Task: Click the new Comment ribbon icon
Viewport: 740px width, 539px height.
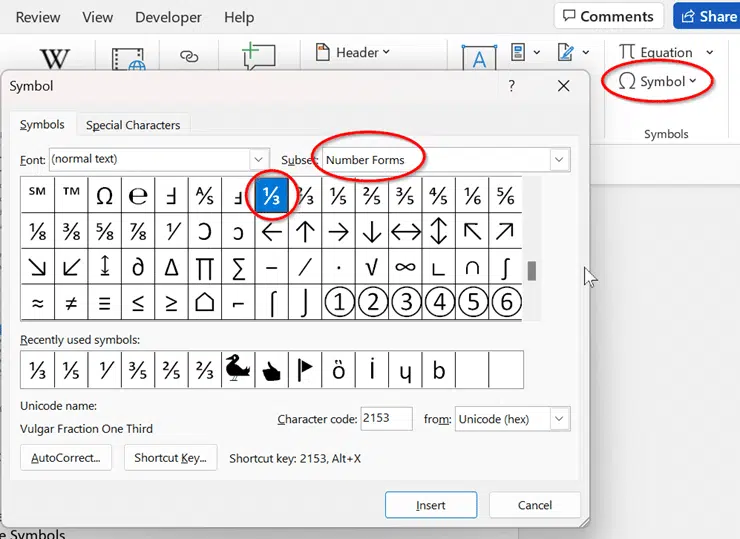Action: tap(259, 56)
